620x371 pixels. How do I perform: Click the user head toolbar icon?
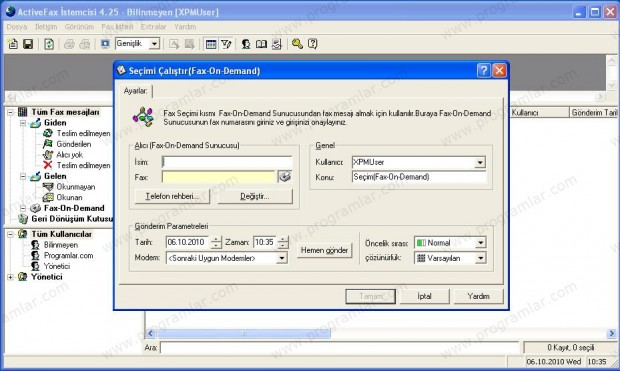pos(246,44)
